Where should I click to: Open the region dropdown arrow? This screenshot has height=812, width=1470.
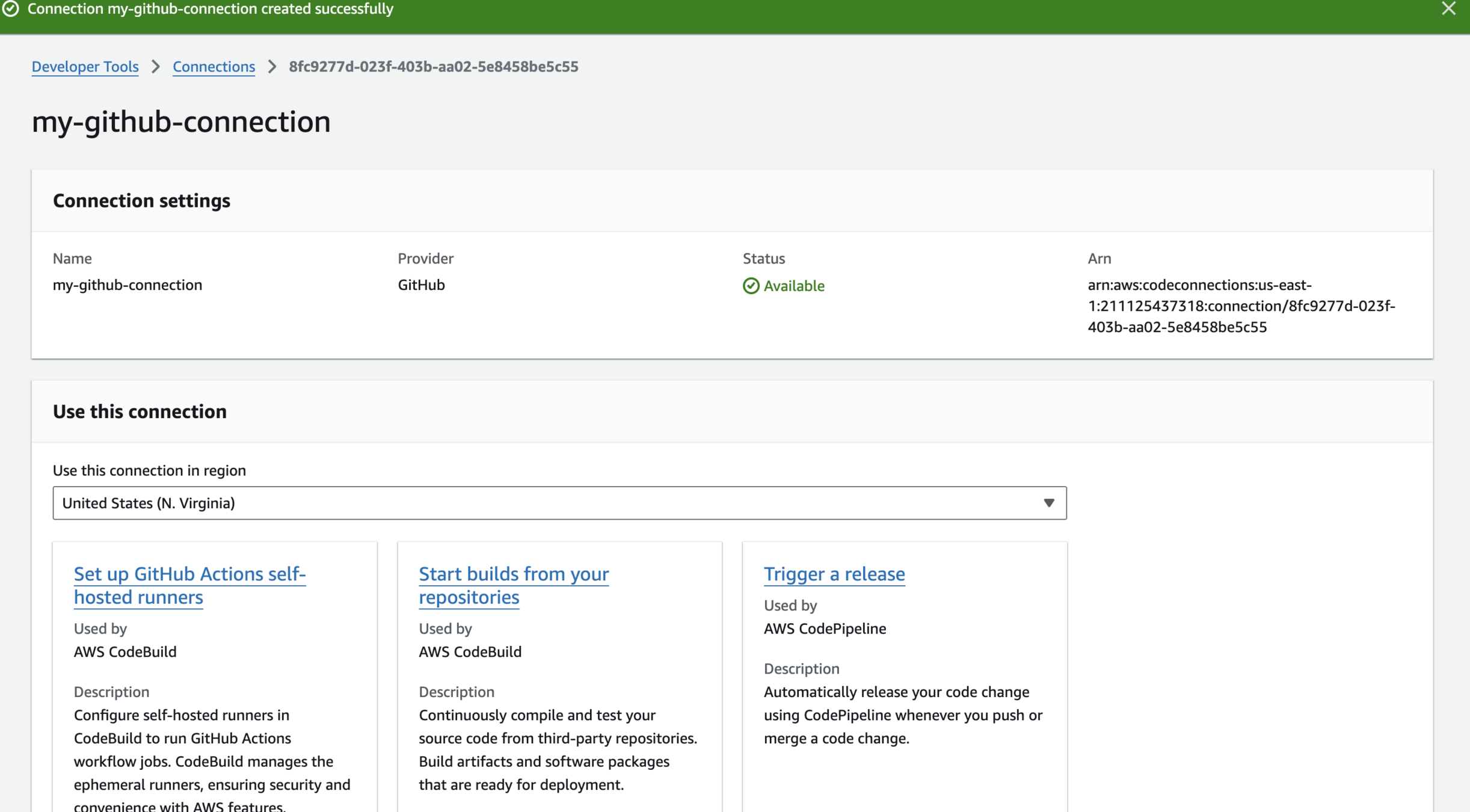1048,503
